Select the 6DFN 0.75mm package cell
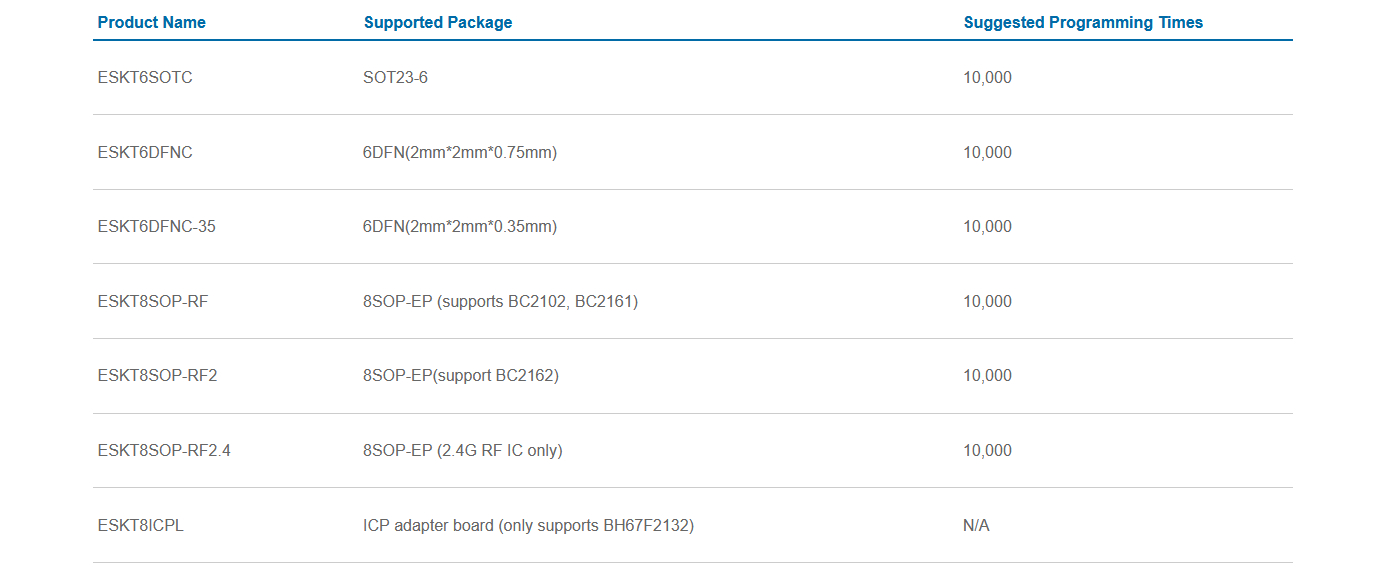 [x=460, y=152]
